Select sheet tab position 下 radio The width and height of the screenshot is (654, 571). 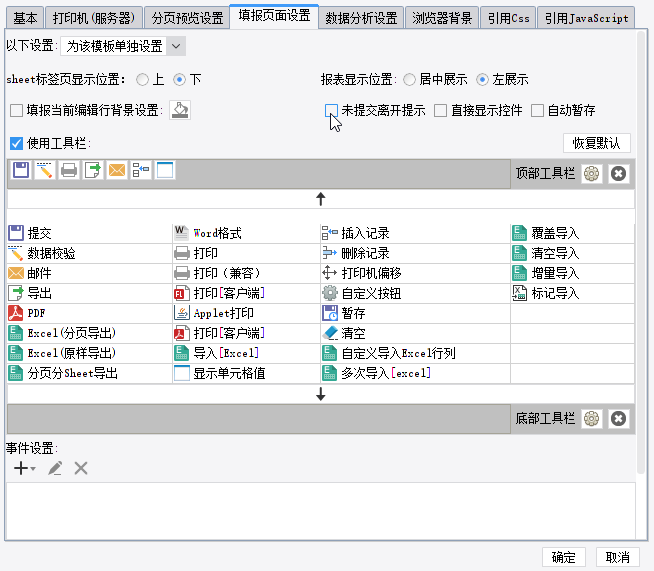pyautogui.click(x=179, y=80)
